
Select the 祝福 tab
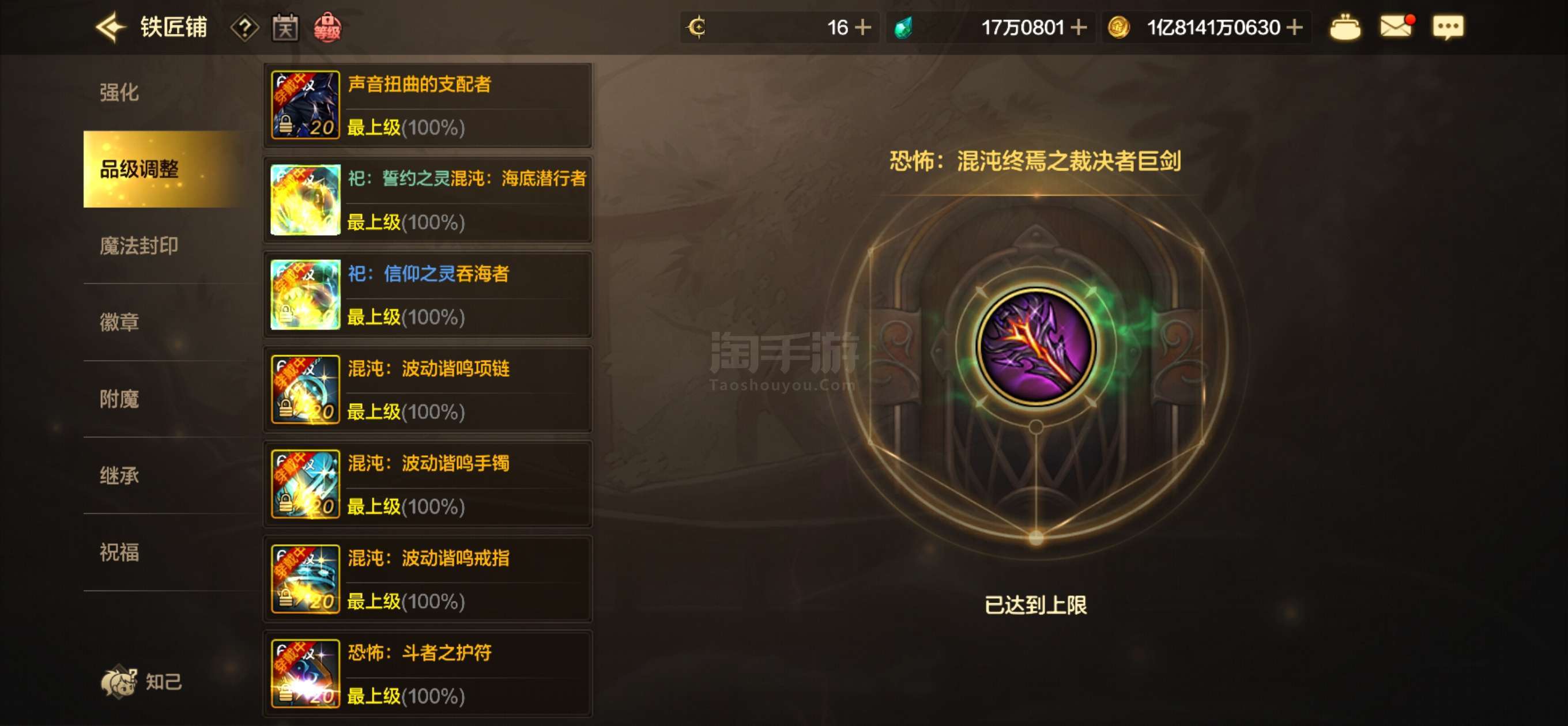[119, 552]
